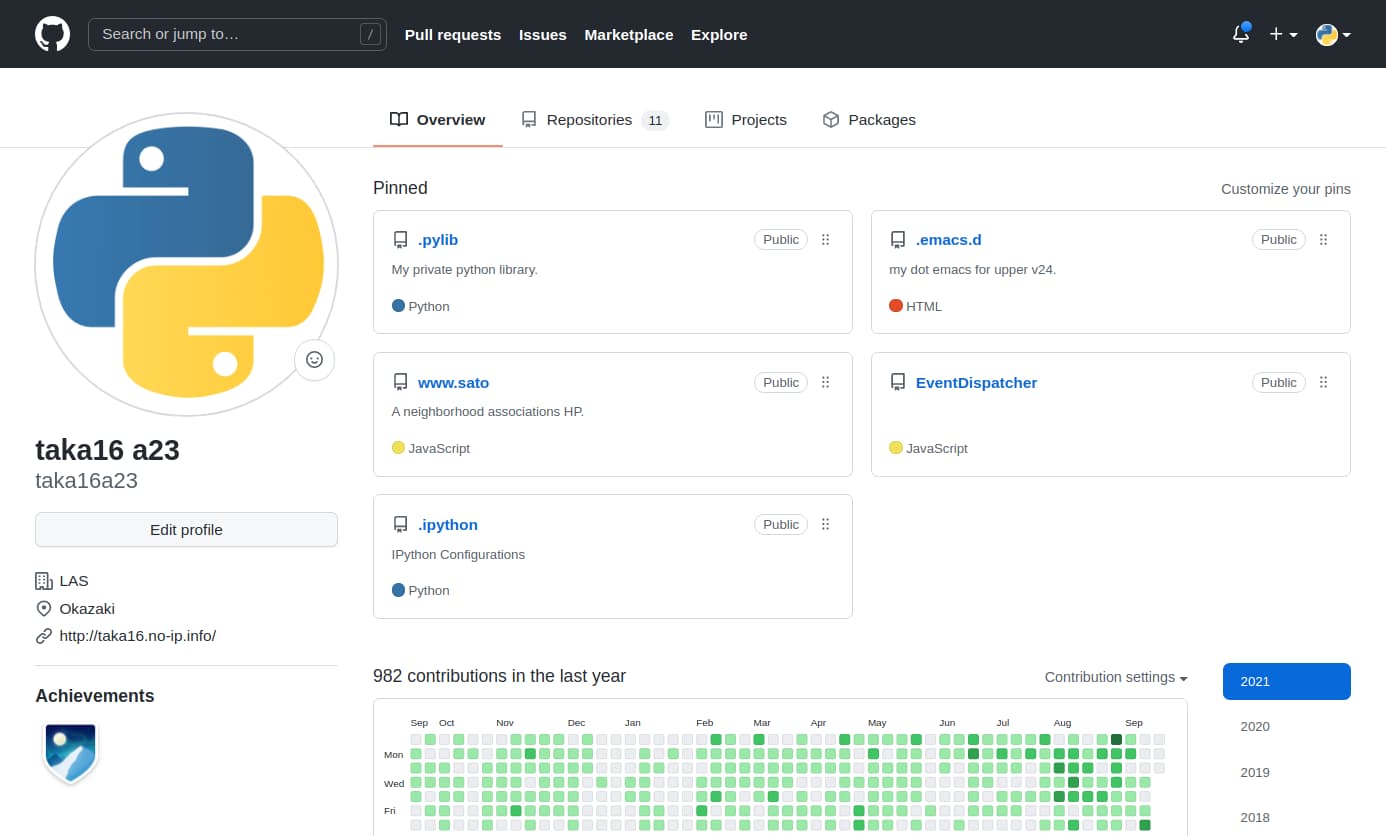Image resolution: width=1386 pixels, height=836 pixels.
Task: Click the '982 contributions in the last year' text
Action: [499, 677]
